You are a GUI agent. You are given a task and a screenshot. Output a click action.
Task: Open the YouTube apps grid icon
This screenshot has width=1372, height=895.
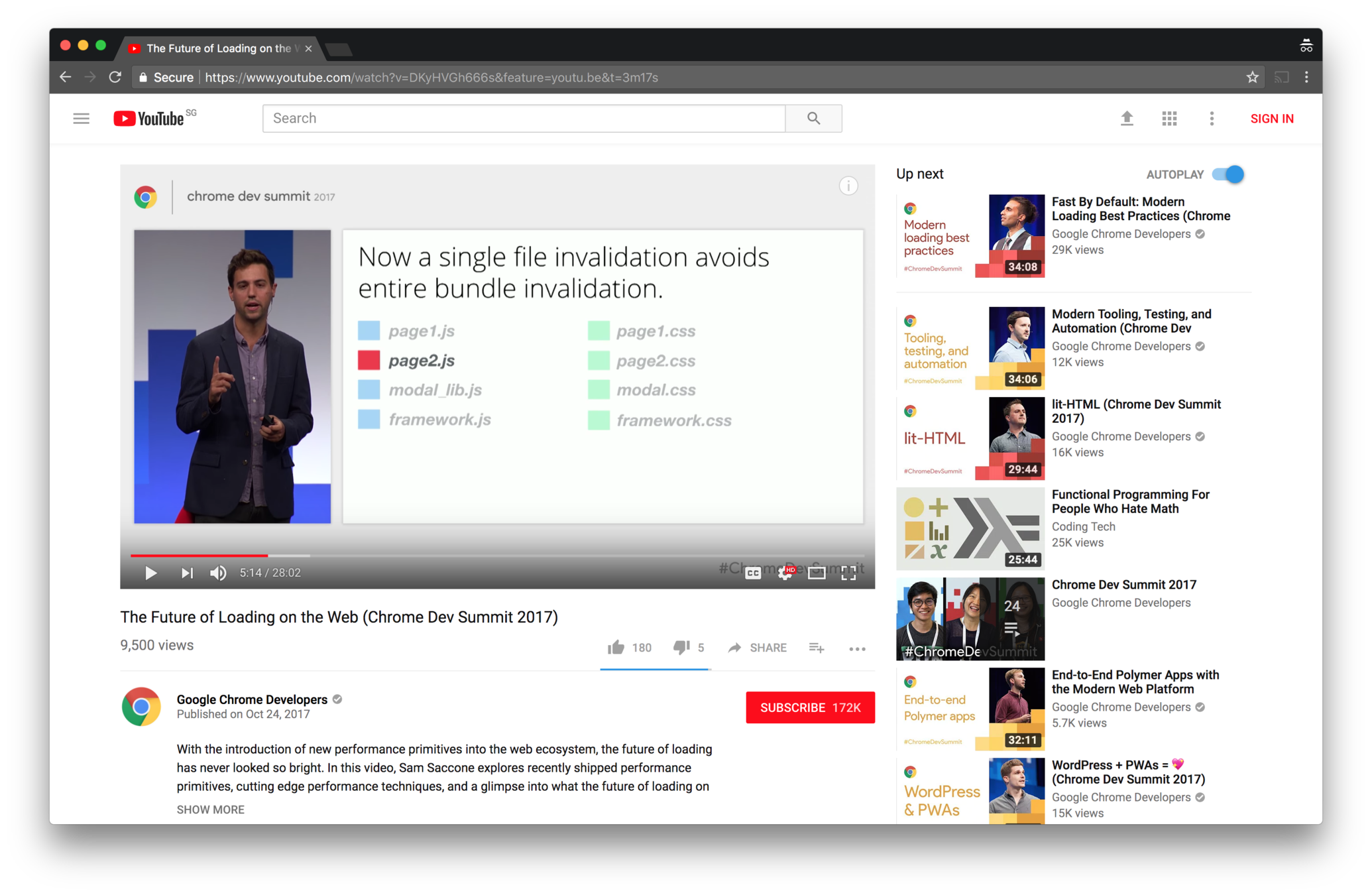tap(1169, 119)
